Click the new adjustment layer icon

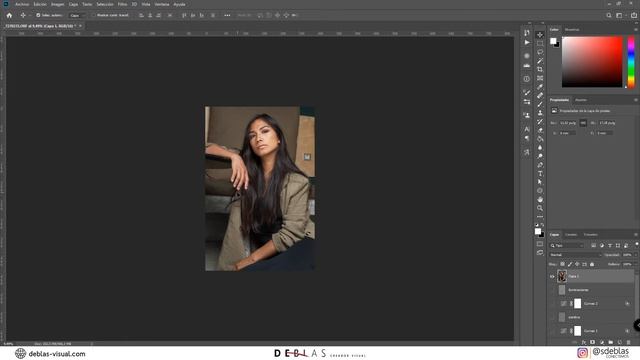pos(602,342)
